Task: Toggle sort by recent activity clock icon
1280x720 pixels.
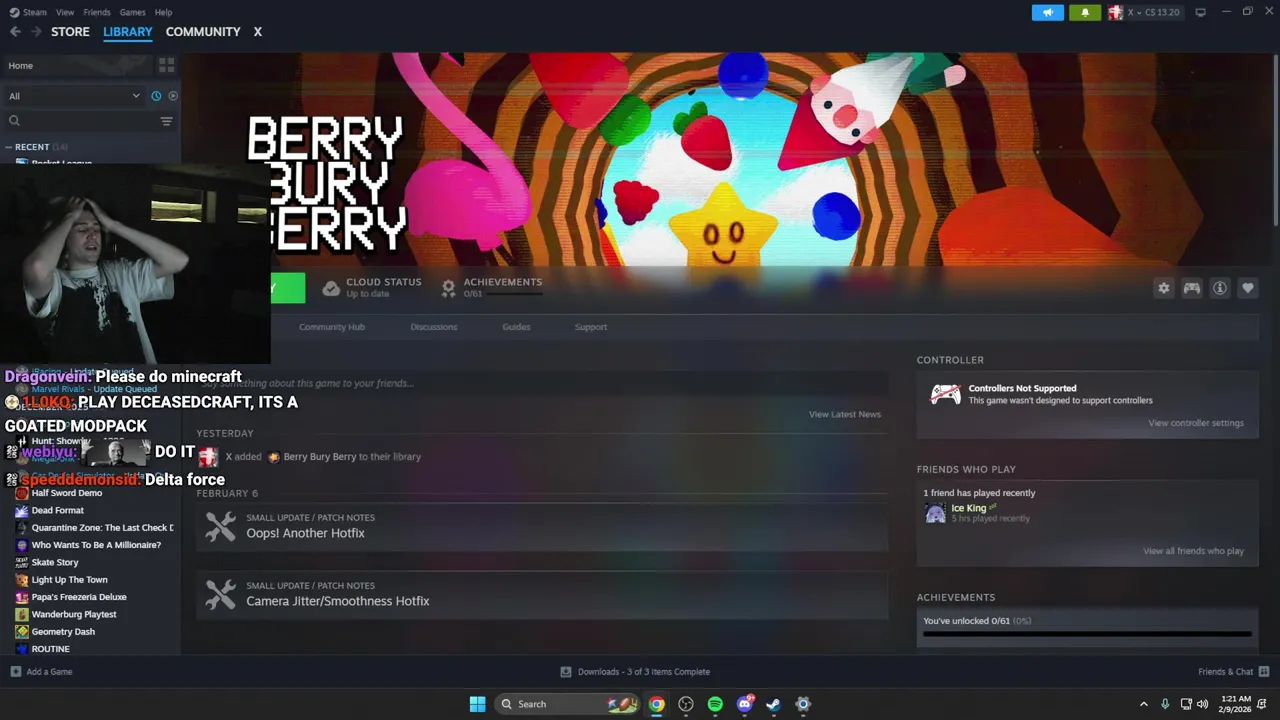Action: click(156, 96)
